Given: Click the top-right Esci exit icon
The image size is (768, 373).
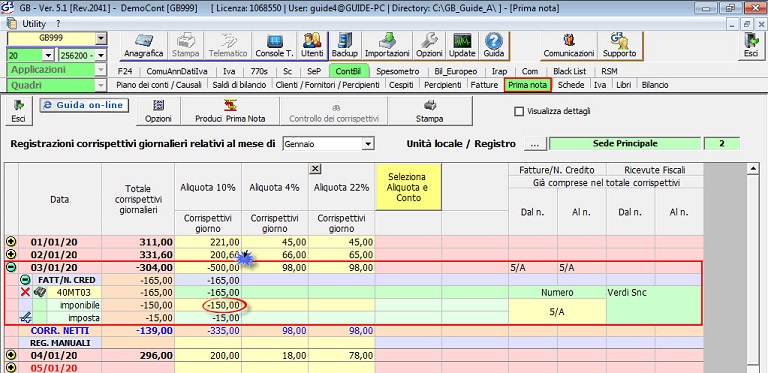Looking at the screenshot, I should (x=751, y=46).
